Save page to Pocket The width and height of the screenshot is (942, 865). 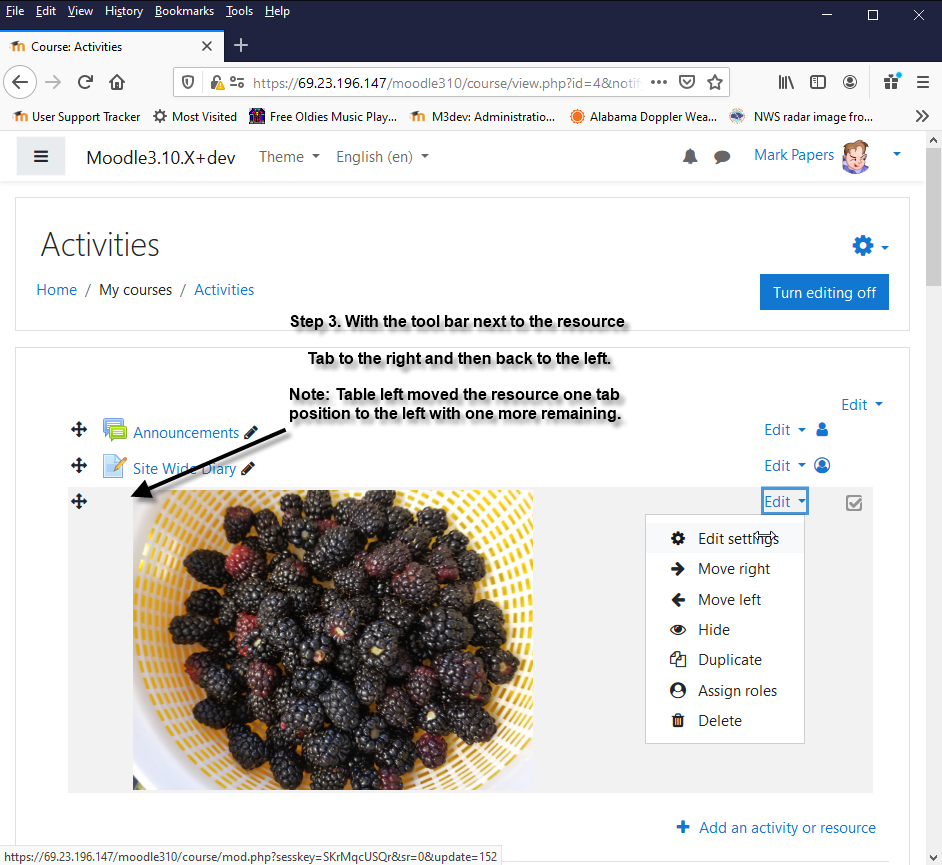pos(687,82)
